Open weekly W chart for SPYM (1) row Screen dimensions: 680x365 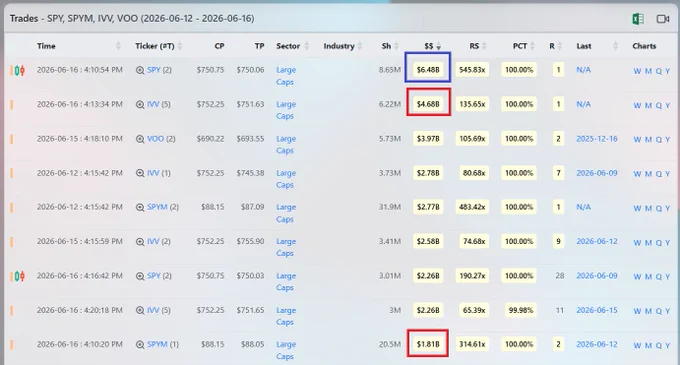pyautogui.click(x=637, y=345)
